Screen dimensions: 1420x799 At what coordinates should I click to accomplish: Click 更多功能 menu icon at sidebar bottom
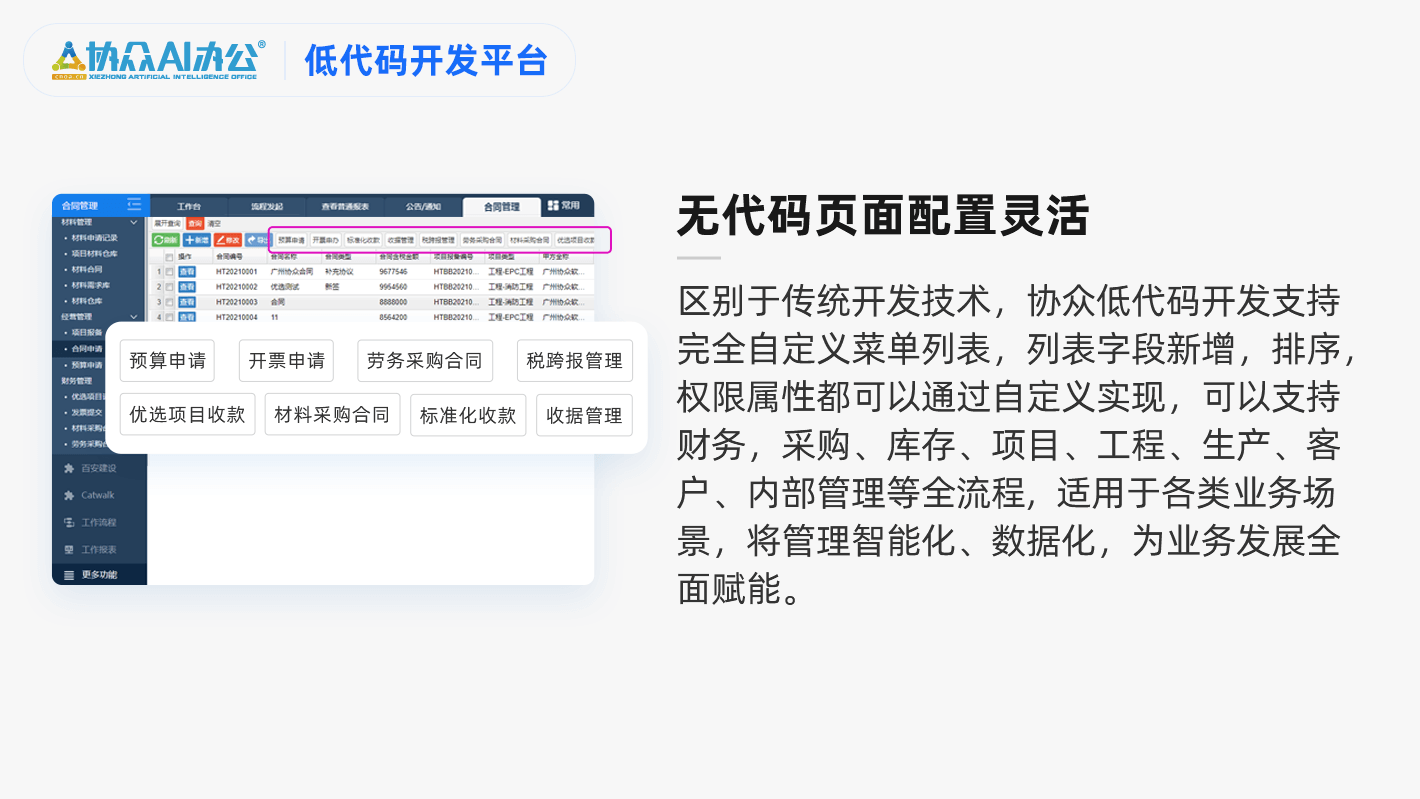69,575
